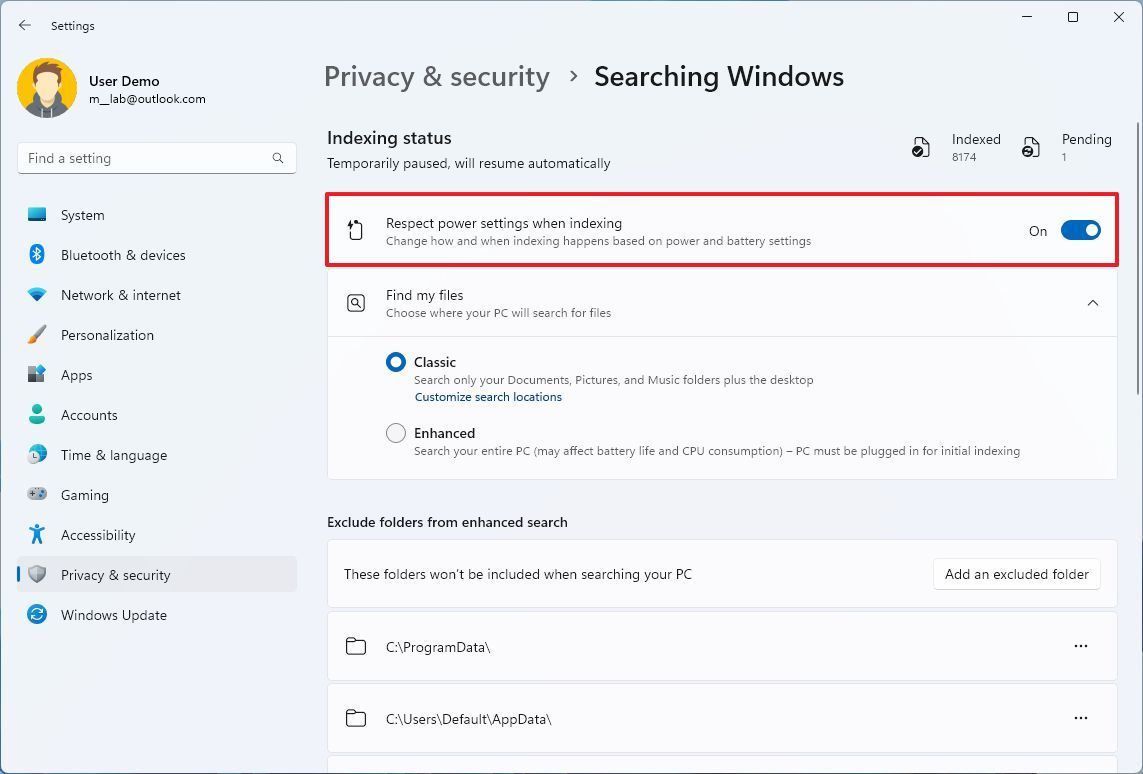This screenshot has width=1143, height=774.
Task: Open Windows Update settings
Action: tap(113, 615)
